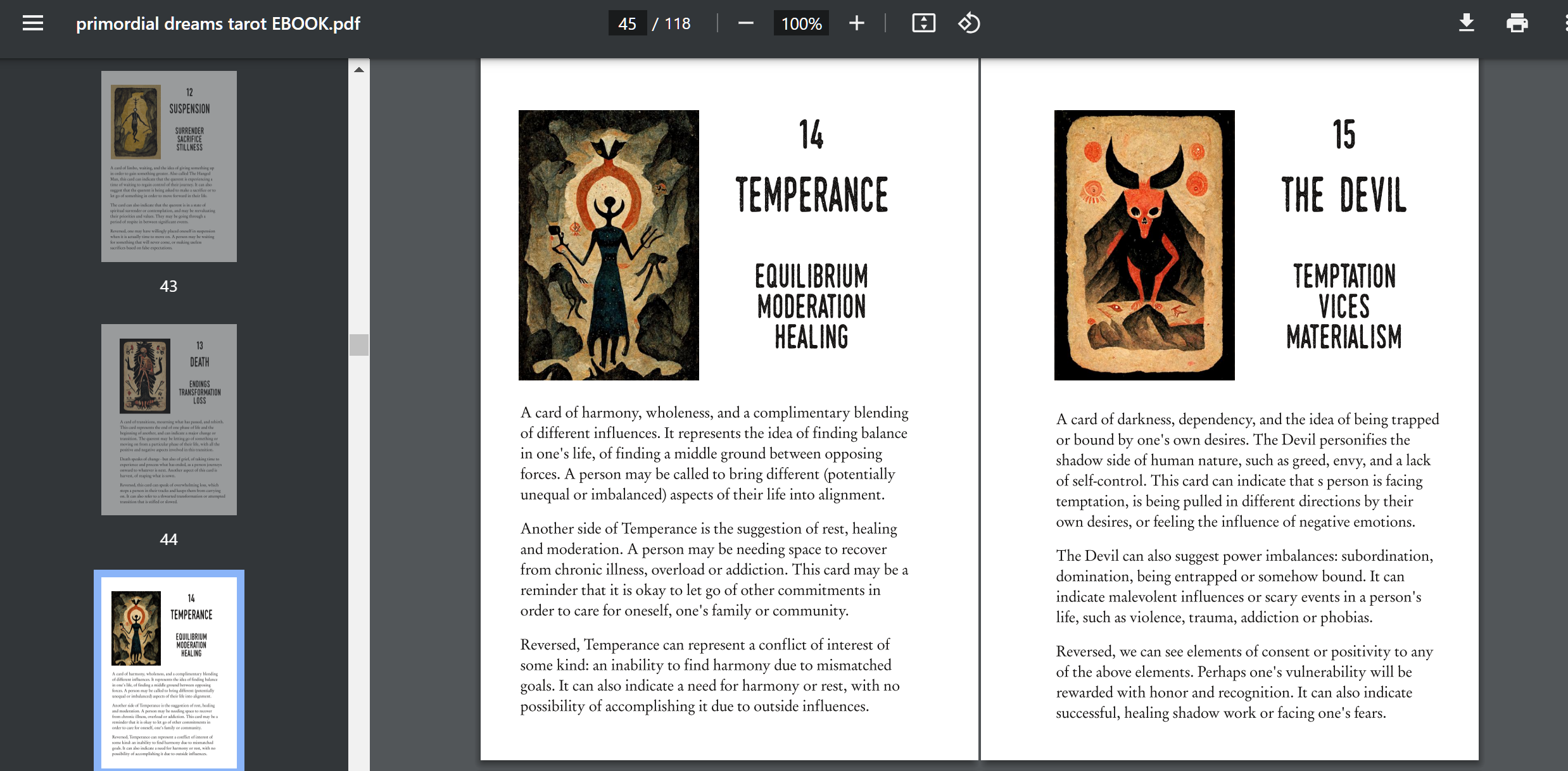Select the page 45 Temperance thumbnail
This screenshot has height=771, width=1568.
point(169,671)
